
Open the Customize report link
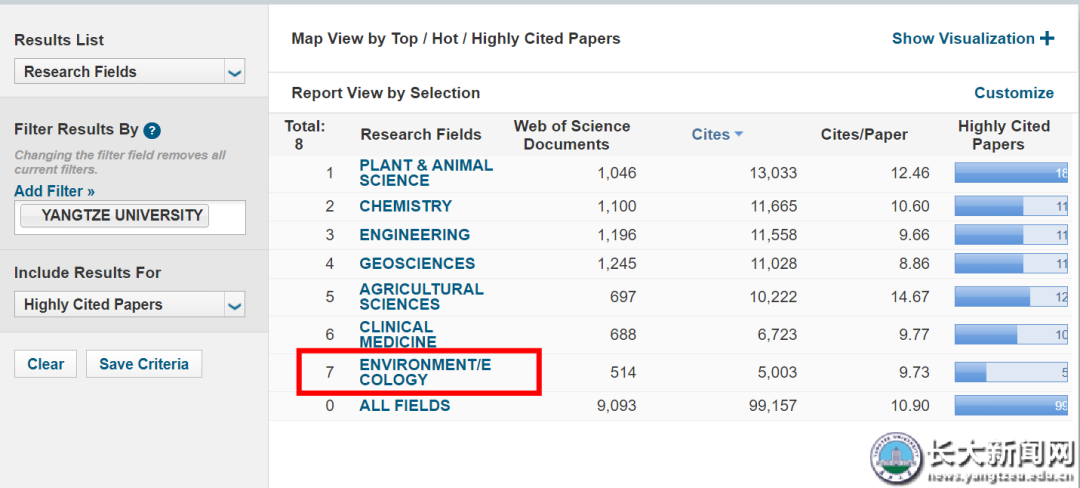[1013, 93]
